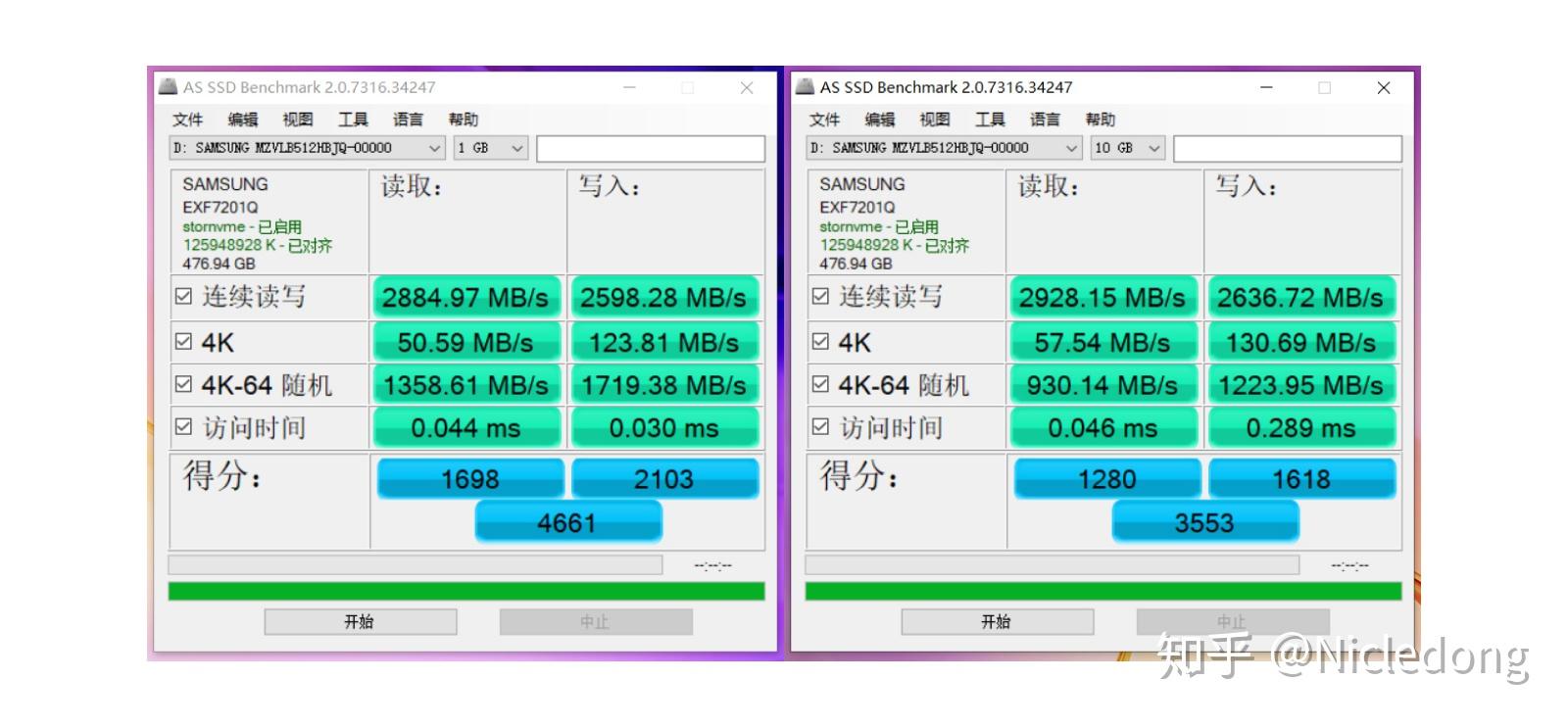Open drive dropdown in right window
The image size is (1568, 728).
[x=945, y=148]
